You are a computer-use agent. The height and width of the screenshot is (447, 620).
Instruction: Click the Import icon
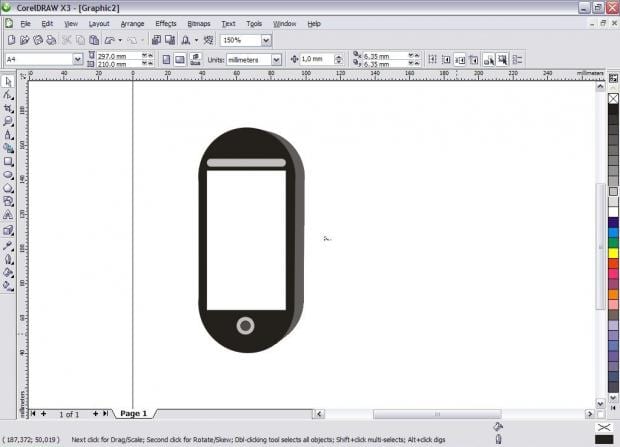pos(157,40)
